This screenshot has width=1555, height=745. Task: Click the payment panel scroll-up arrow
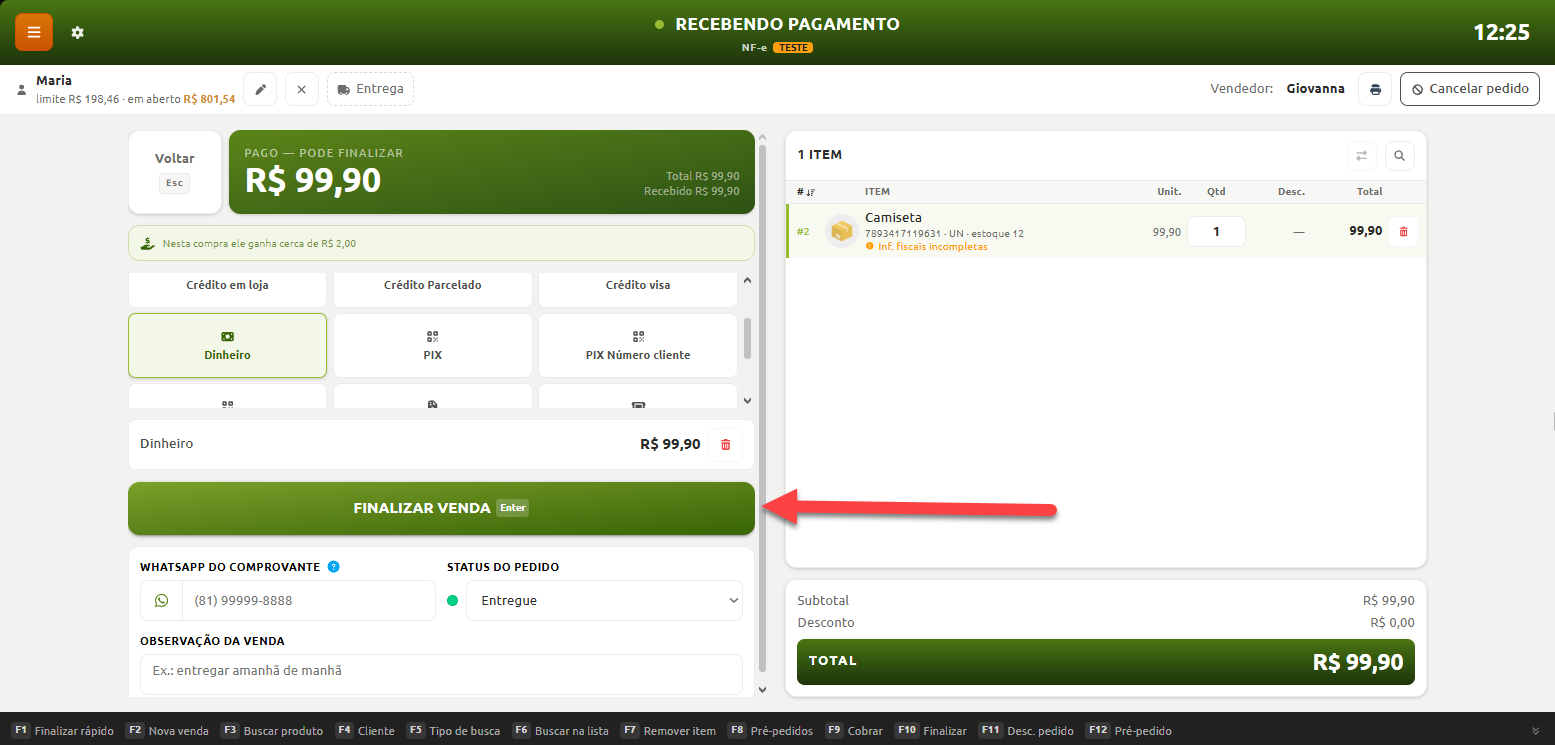coord(762,138)
